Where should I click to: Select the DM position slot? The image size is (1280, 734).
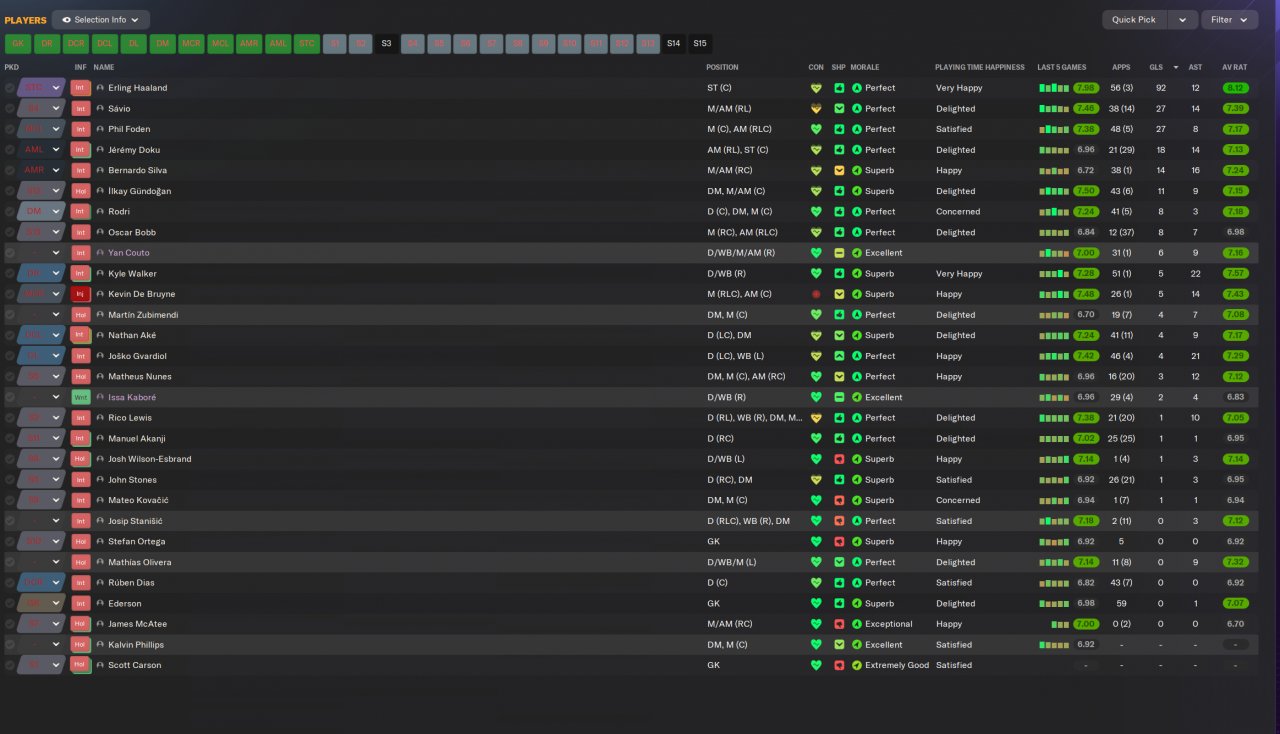click(163, 44)
